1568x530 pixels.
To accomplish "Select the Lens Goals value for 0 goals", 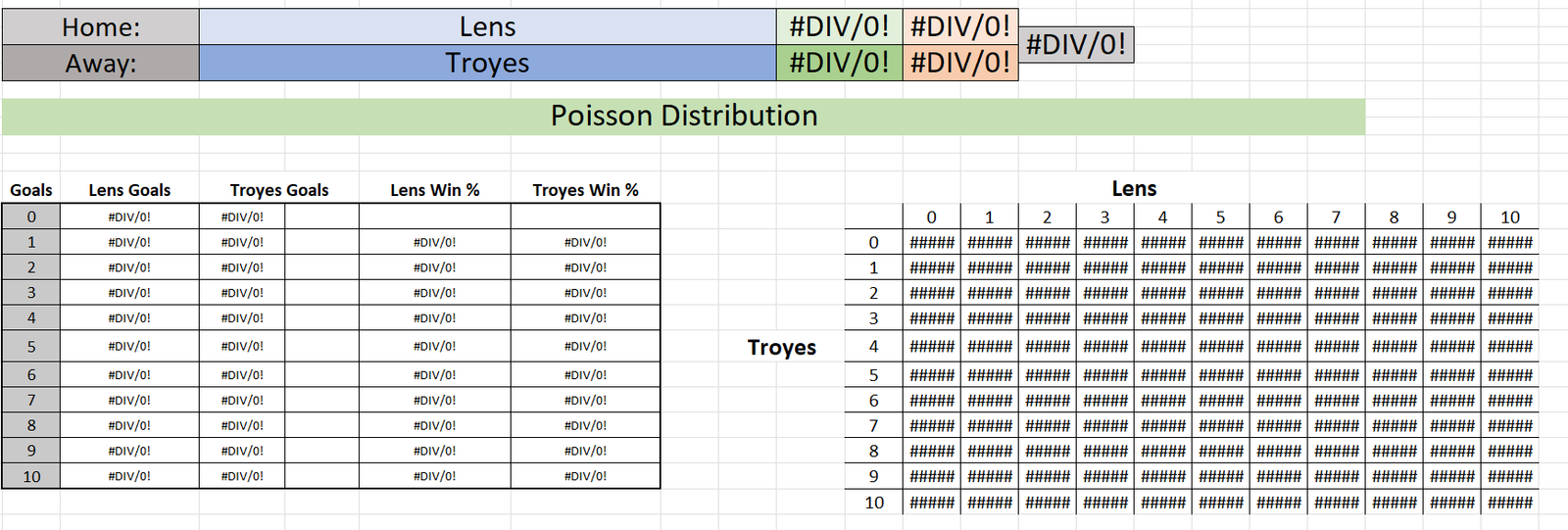I will (129, 217).
